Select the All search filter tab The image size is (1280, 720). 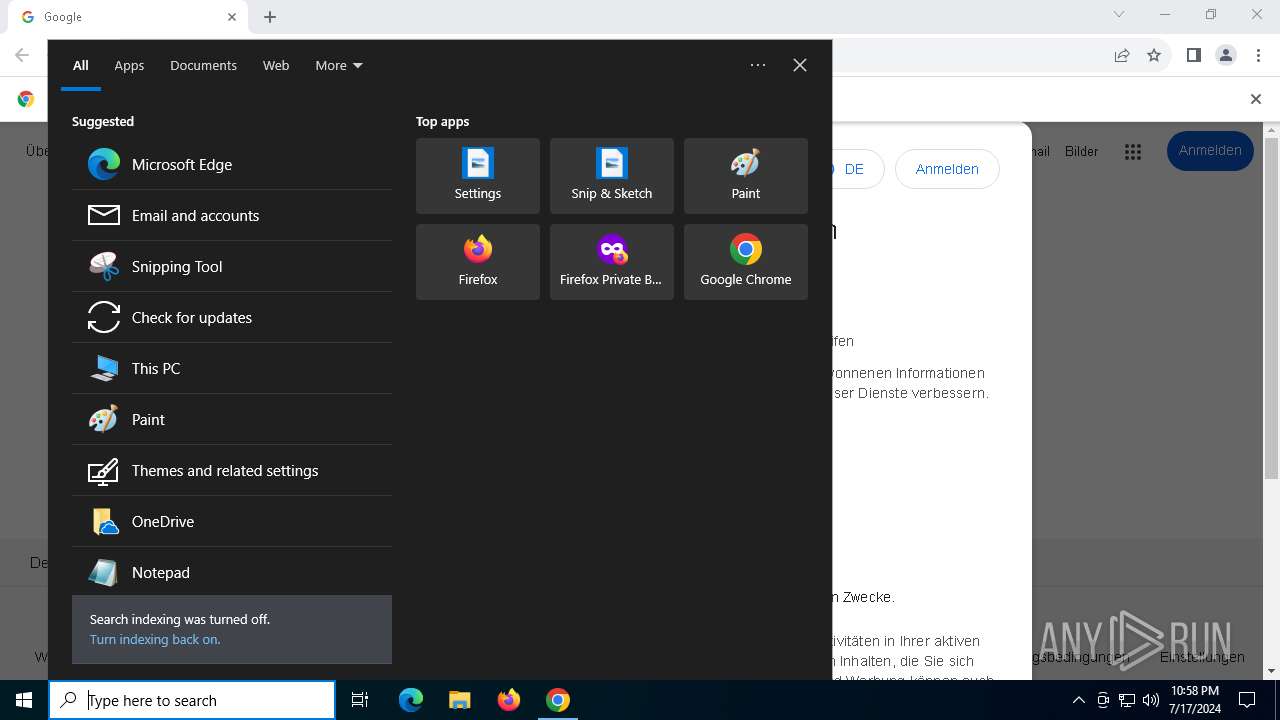pos(81,65)
